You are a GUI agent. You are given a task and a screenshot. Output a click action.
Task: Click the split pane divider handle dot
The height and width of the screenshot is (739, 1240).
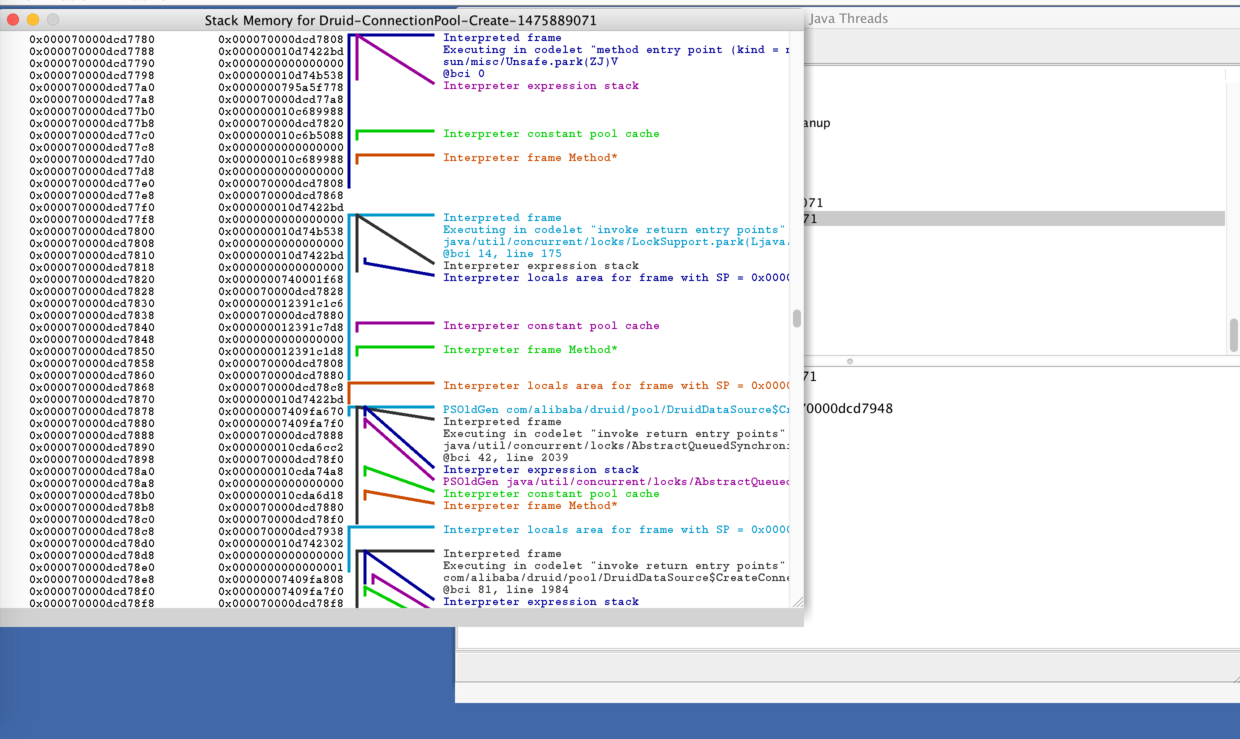tap(849, 361)
